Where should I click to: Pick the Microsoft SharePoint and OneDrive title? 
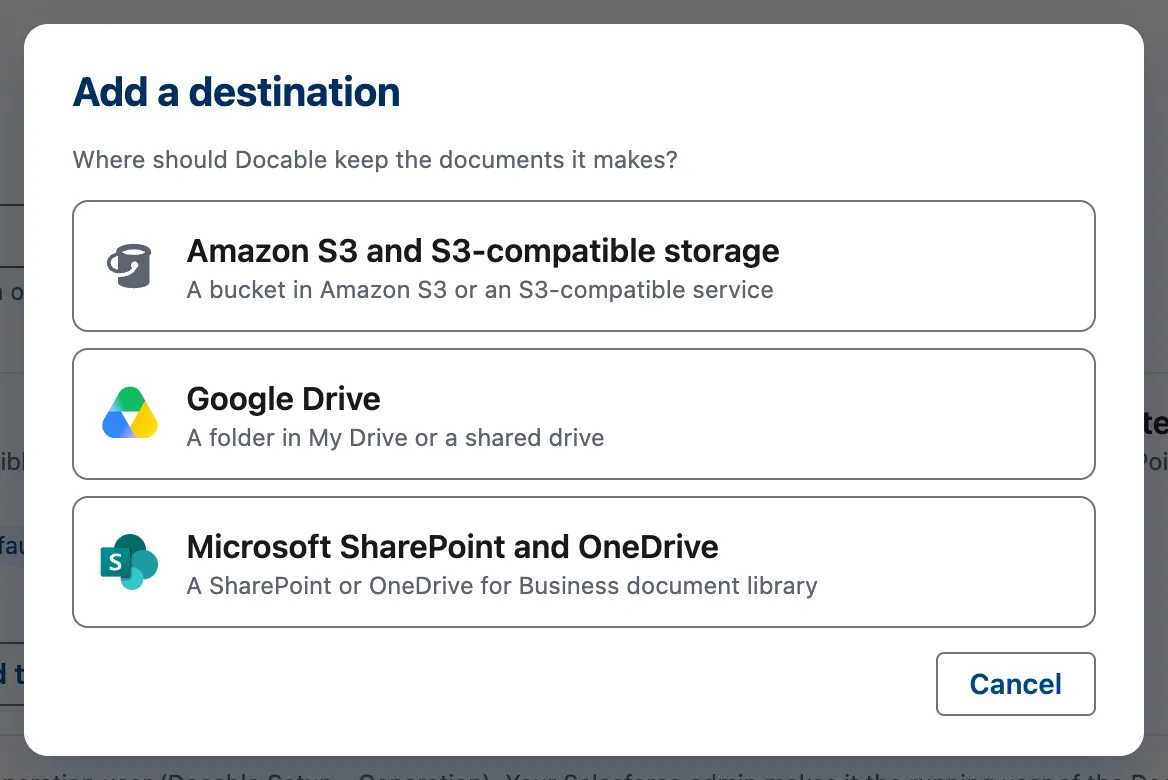[452, 547]
